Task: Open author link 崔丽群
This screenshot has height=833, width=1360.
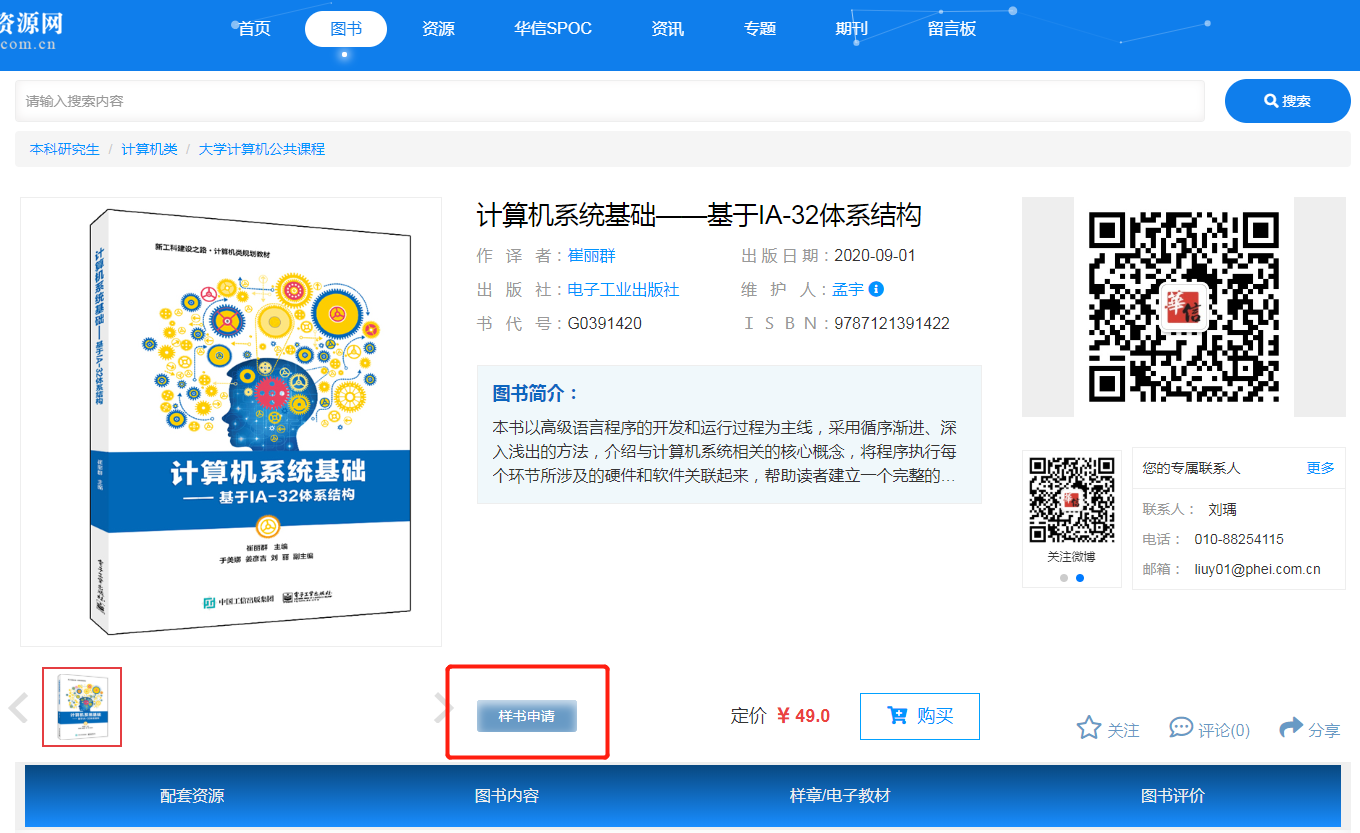Action: 592,256
